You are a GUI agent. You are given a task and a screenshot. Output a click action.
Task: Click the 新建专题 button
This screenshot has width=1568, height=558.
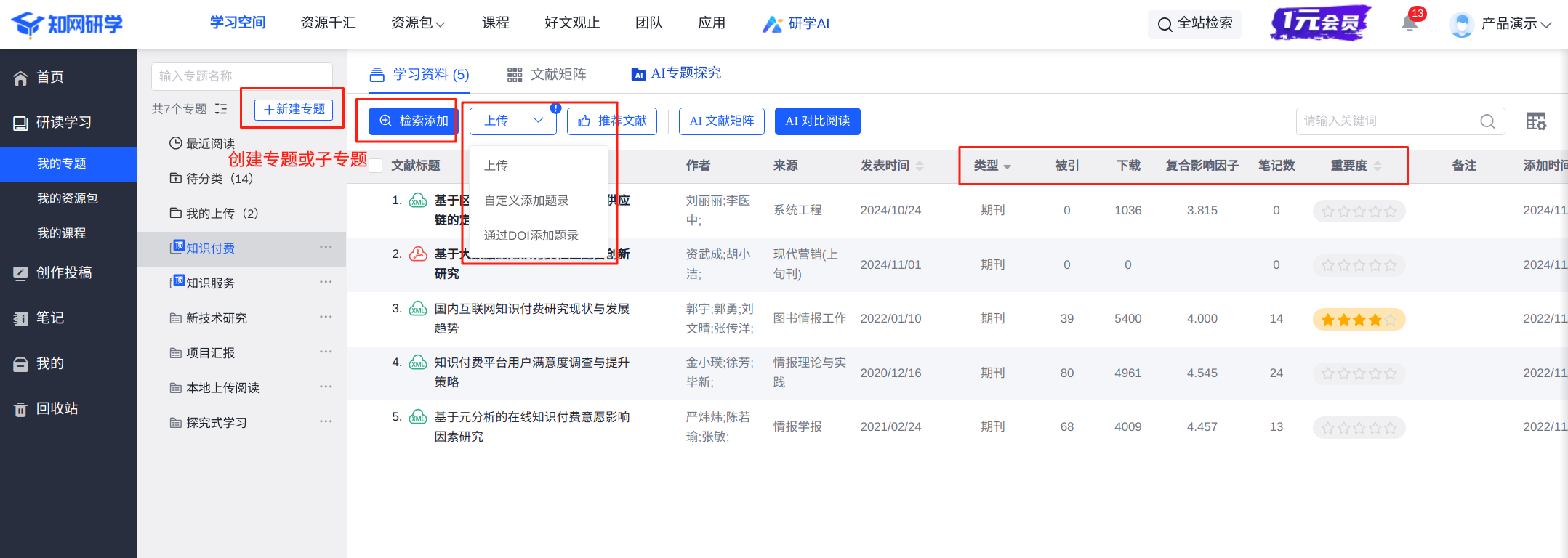pyautogui.click(x=294, y=109)
